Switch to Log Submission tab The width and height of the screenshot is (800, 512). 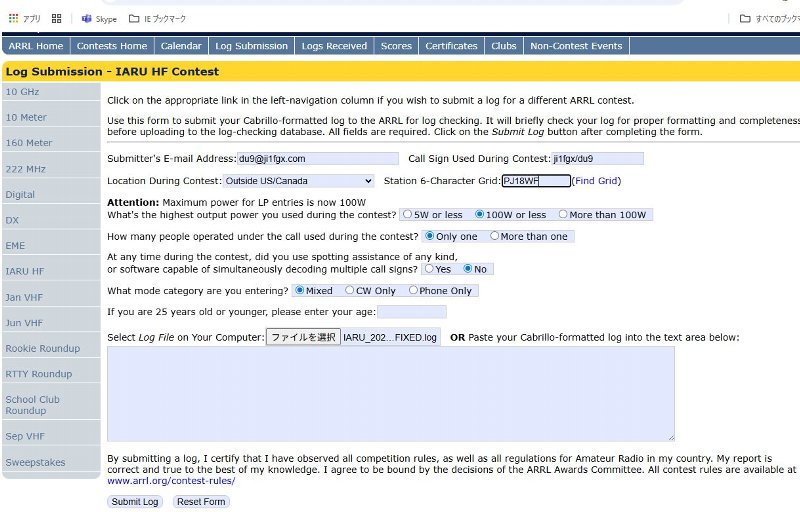[x=251, y=46]
